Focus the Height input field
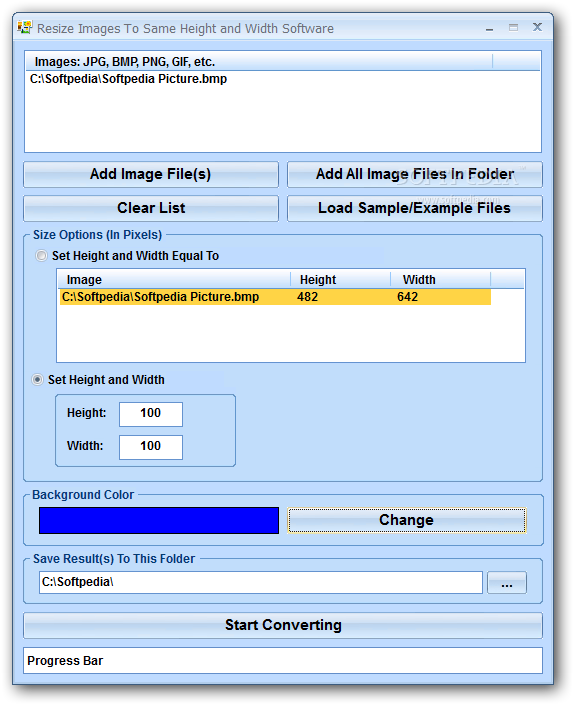This screenshot has height=705, width=574. (151, 414)
